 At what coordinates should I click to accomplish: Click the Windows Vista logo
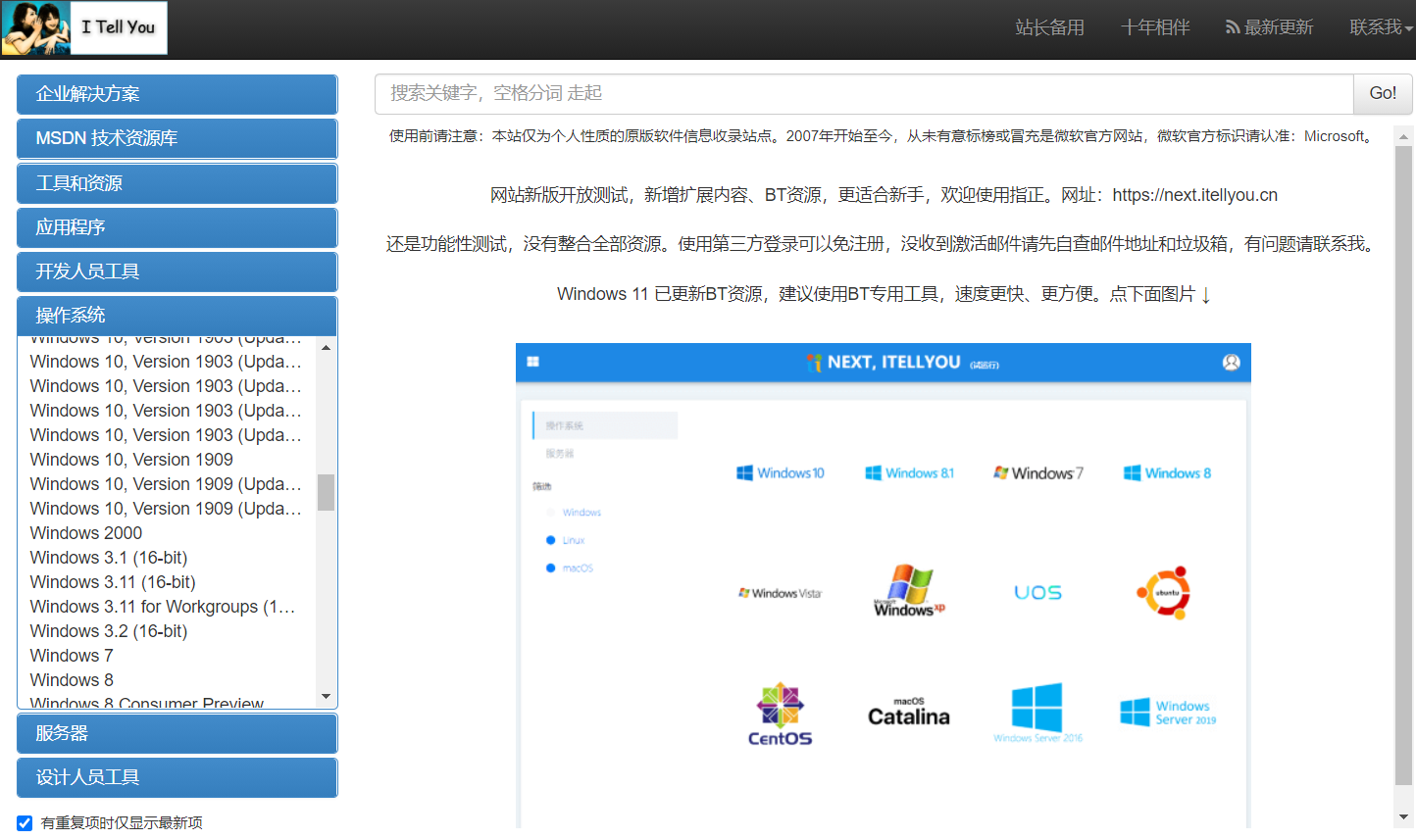coord(781,593)
